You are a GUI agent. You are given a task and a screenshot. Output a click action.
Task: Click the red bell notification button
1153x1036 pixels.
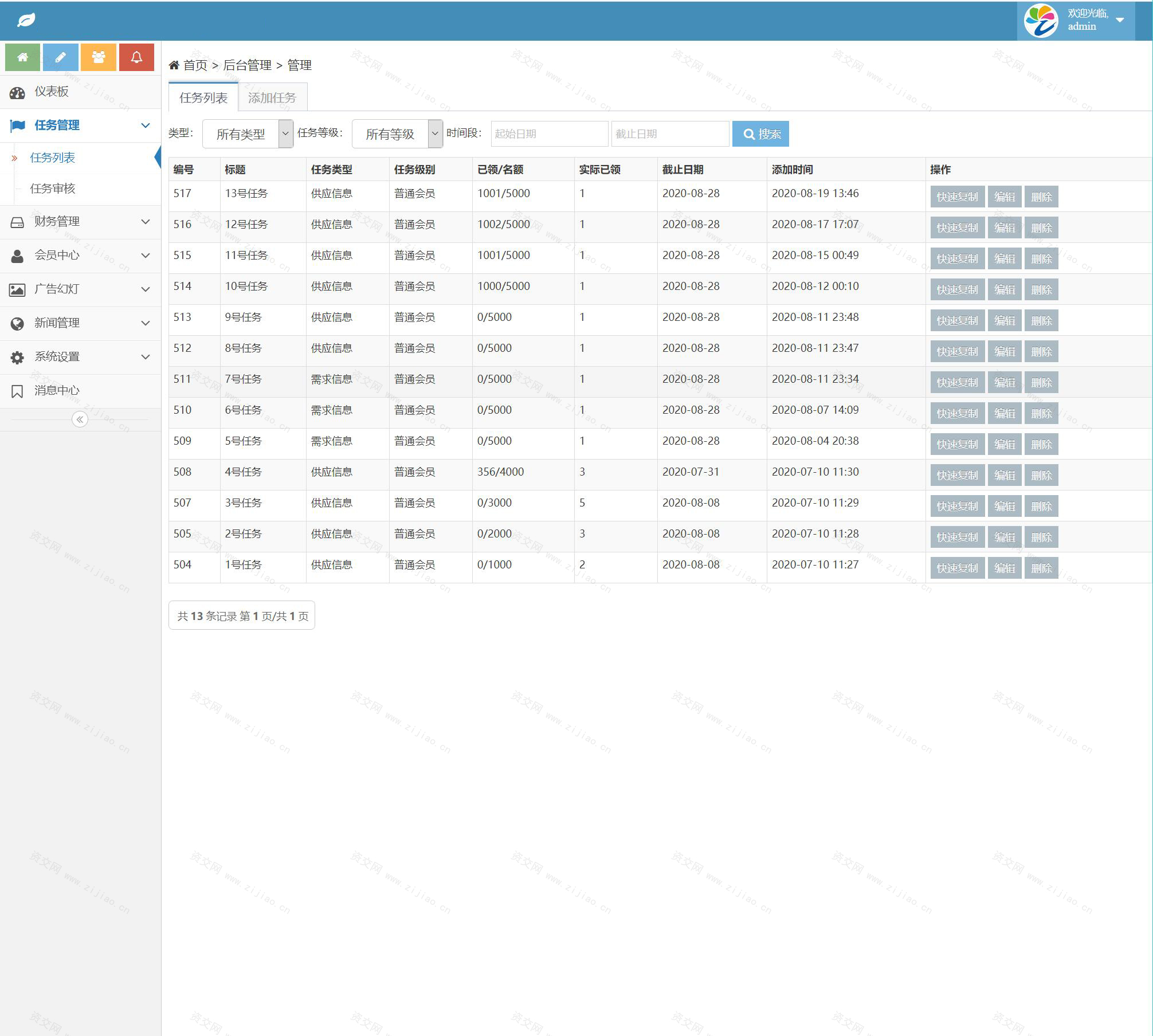pos(136,57)
